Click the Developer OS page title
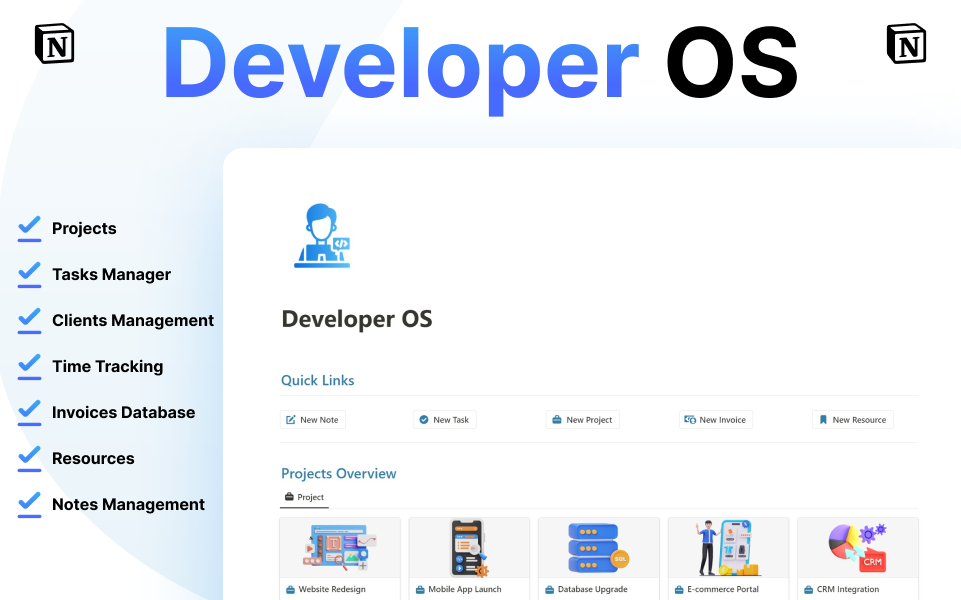The image size is (961, 600). point(357,319)
